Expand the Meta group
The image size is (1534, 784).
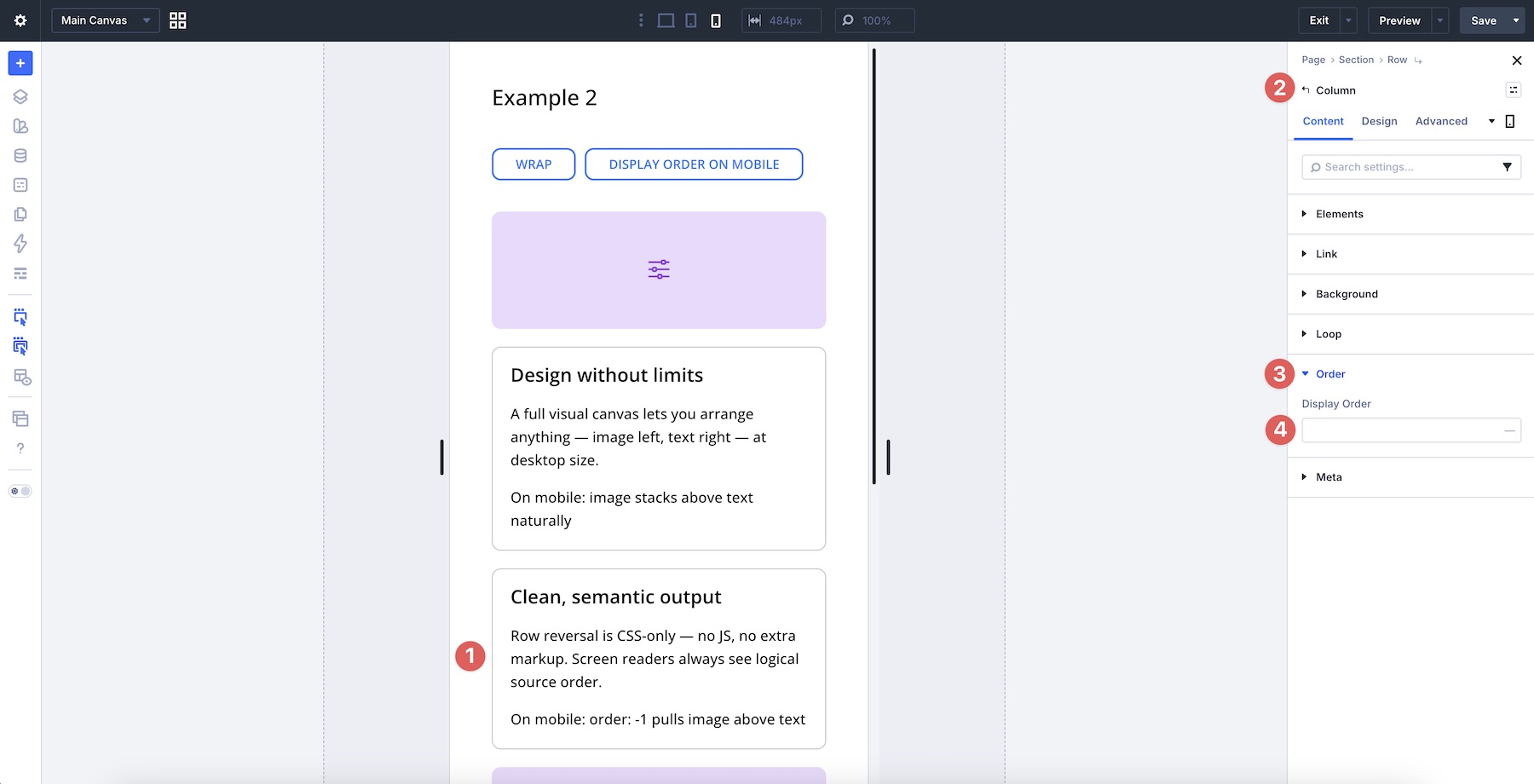(x=1410, y=477)
